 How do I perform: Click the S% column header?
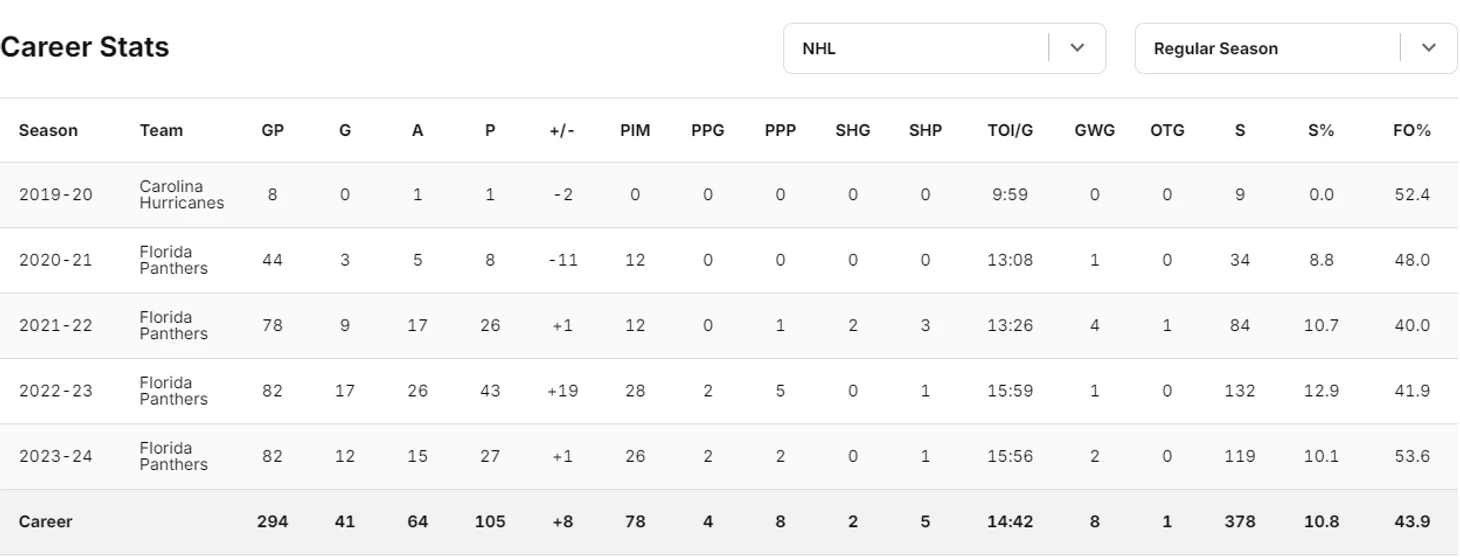1321,130
